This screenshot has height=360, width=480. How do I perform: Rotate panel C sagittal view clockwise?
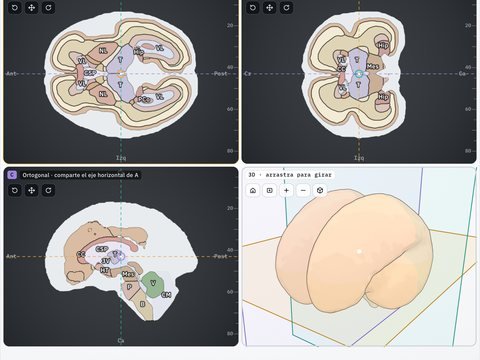tap(49, 190)
